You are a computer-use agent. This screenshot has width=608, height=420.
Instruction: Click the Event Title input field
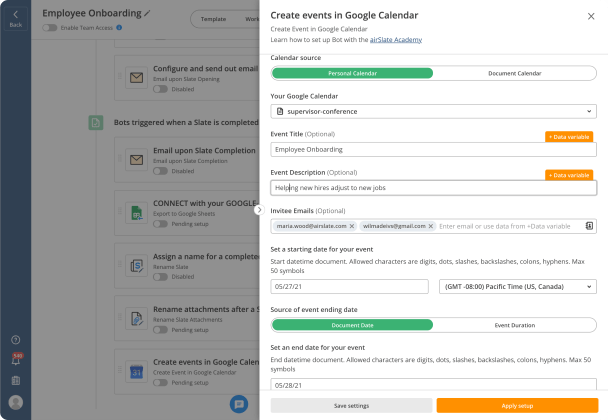pyautogui.click(x=434, y=149)
